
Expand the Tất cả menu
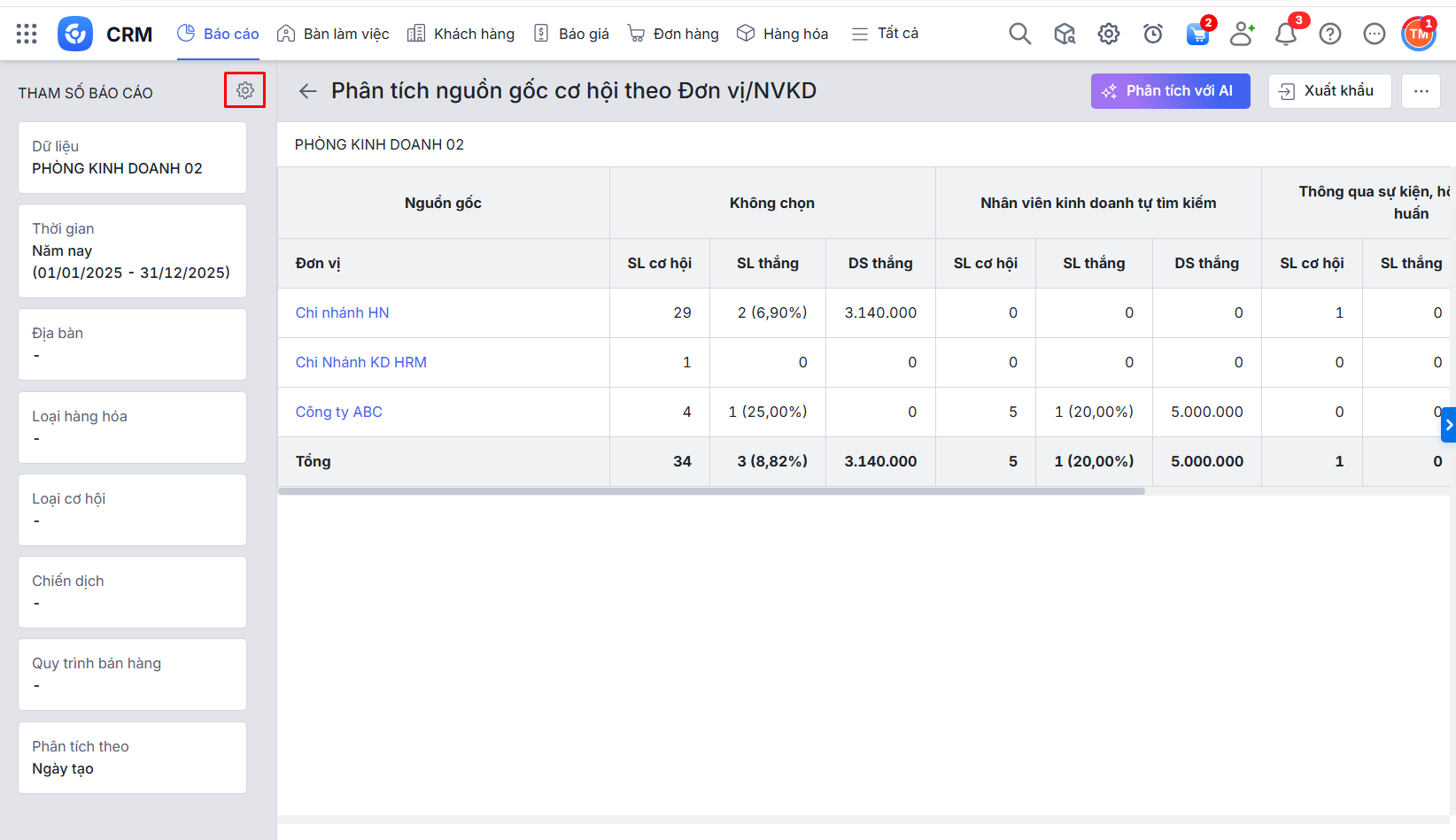point(885,34)
